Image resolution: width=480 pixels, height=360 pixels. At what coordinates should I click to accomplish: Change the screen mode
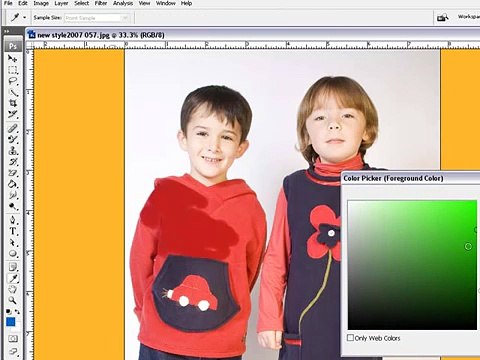point(13,352)
